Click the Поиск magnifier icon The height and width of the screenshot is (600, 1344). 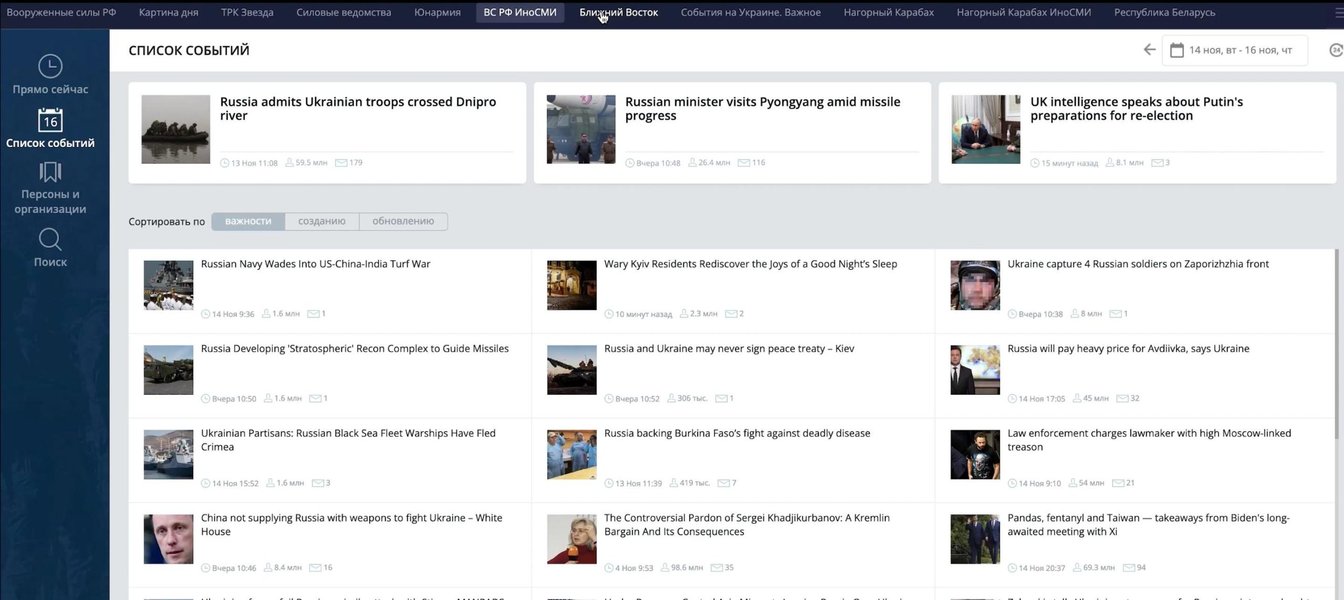[50, 240]
